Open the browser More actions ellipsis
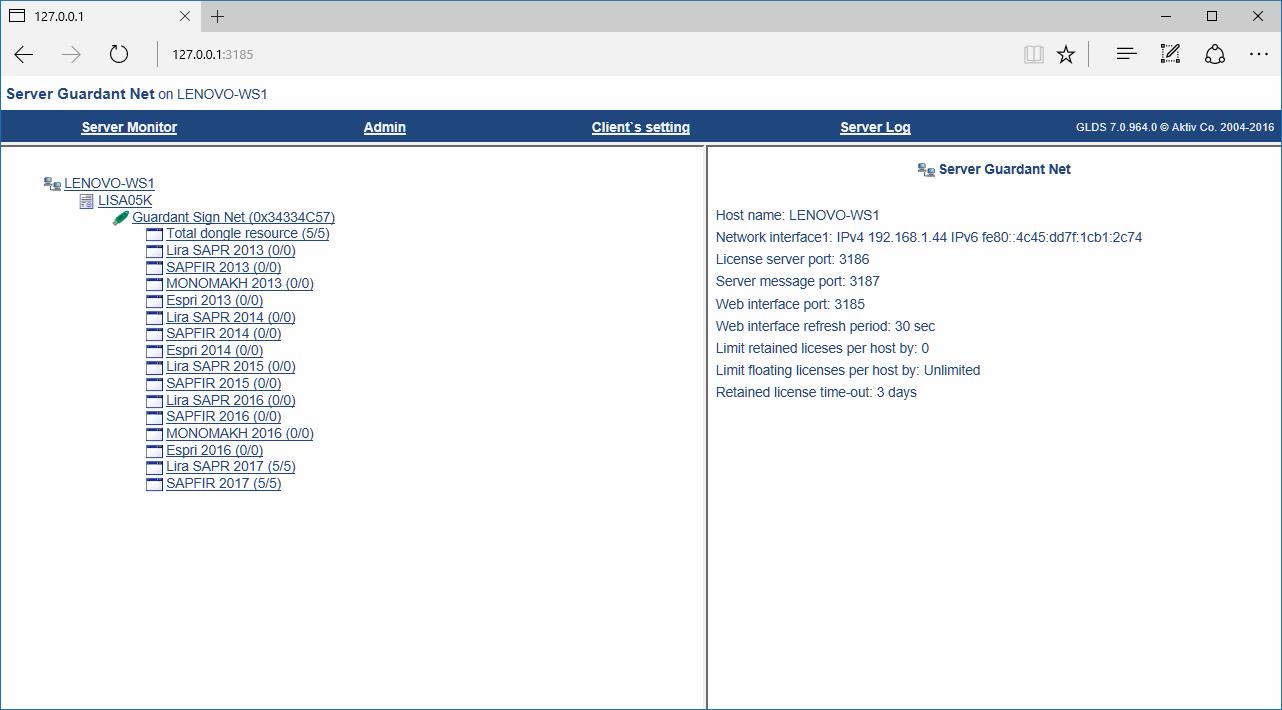The height and width of the screenshot is (710, 1282). (1258, 54)
